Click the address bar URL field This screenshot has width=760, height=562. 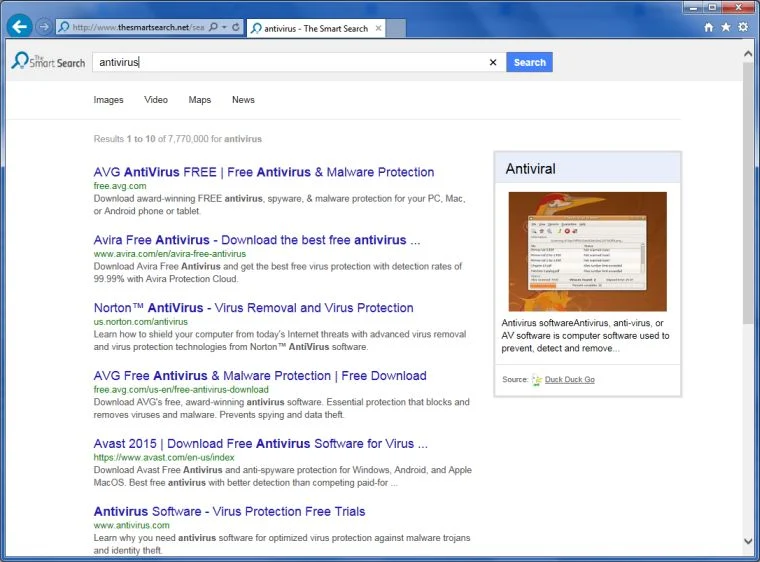click(138, 27)
